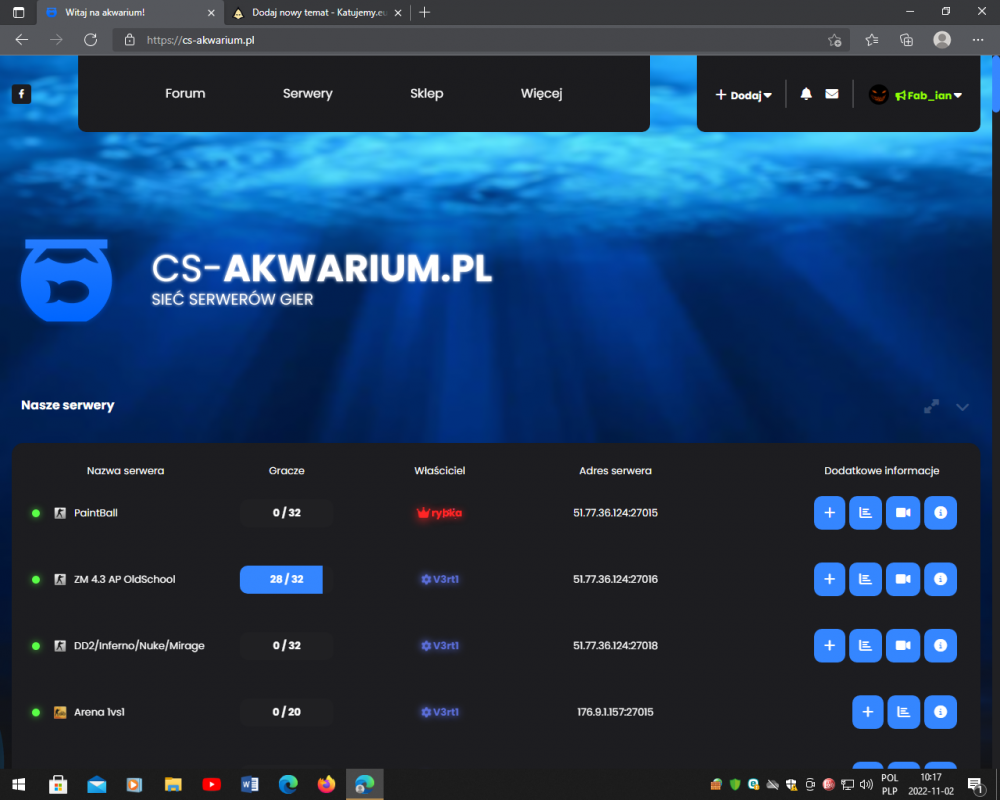This screenshot has width=1000, height=800.
Task: Open browser Collections icon
Action: click(x=906, y=40)
